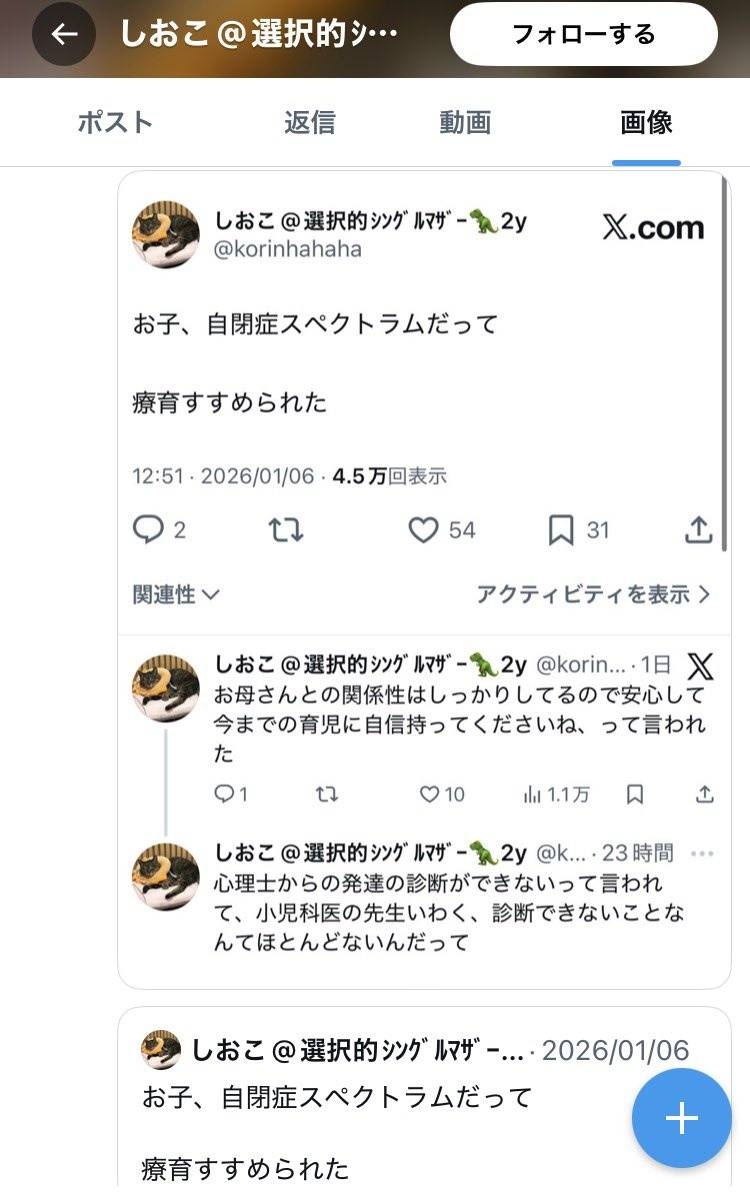Click the three-dot menu on the 23時間 reply
Screen dimensions: 750x1200
(702, 853)
